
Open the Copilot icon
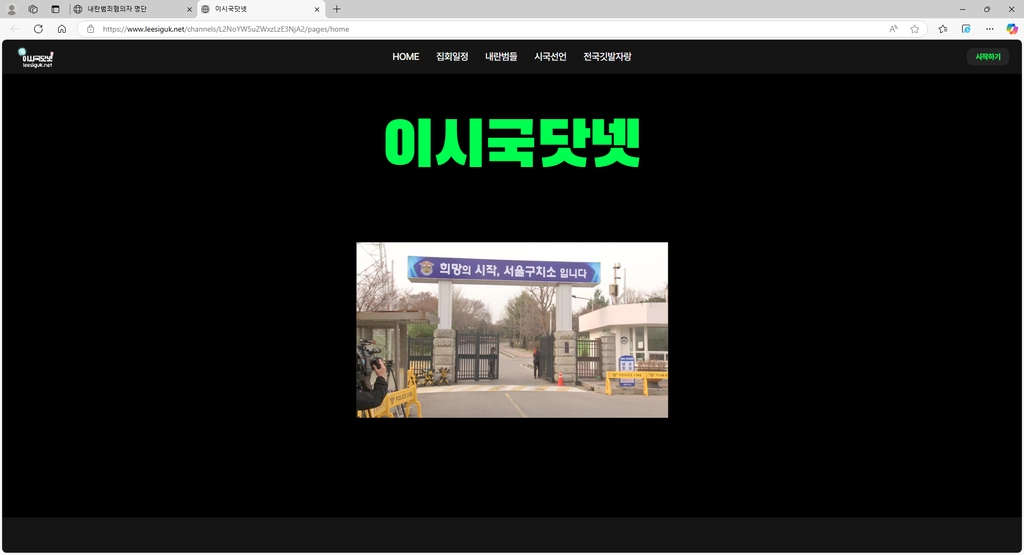pyautogui.click(x=1012, y=29)
